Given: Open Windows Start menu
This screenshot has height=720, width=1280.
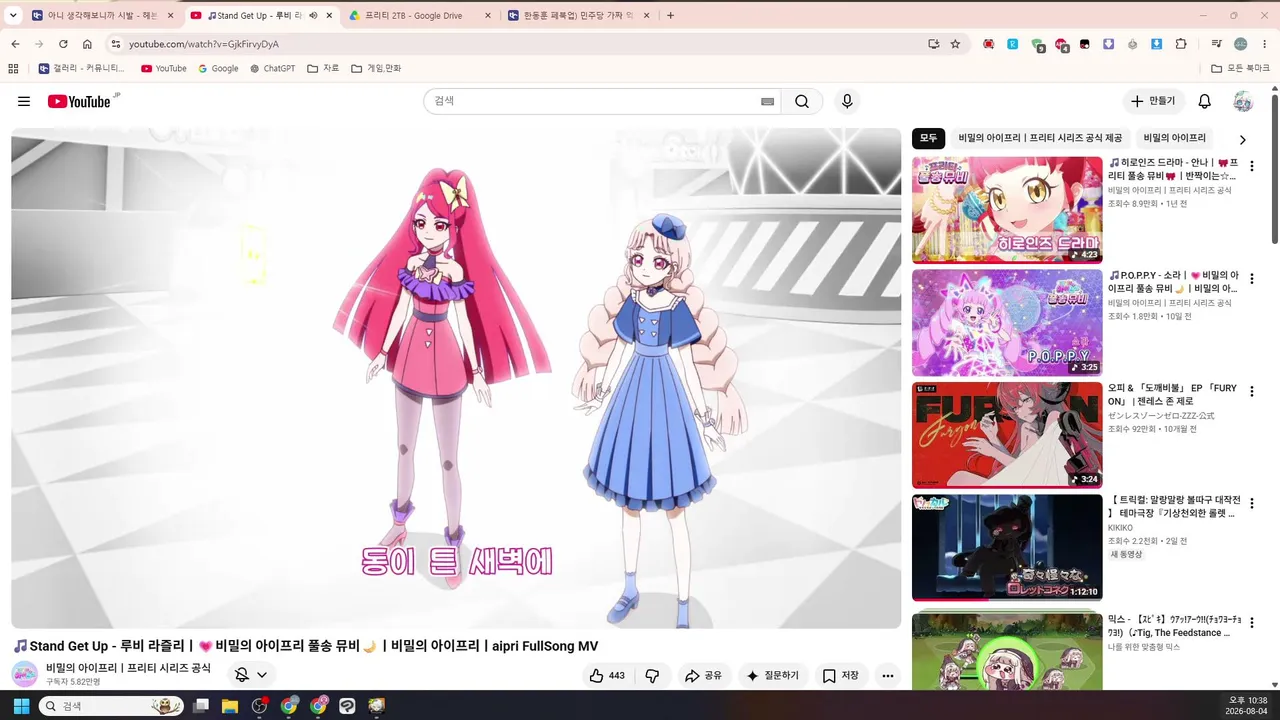Looking at the screenshot, I should coord(19,706).
